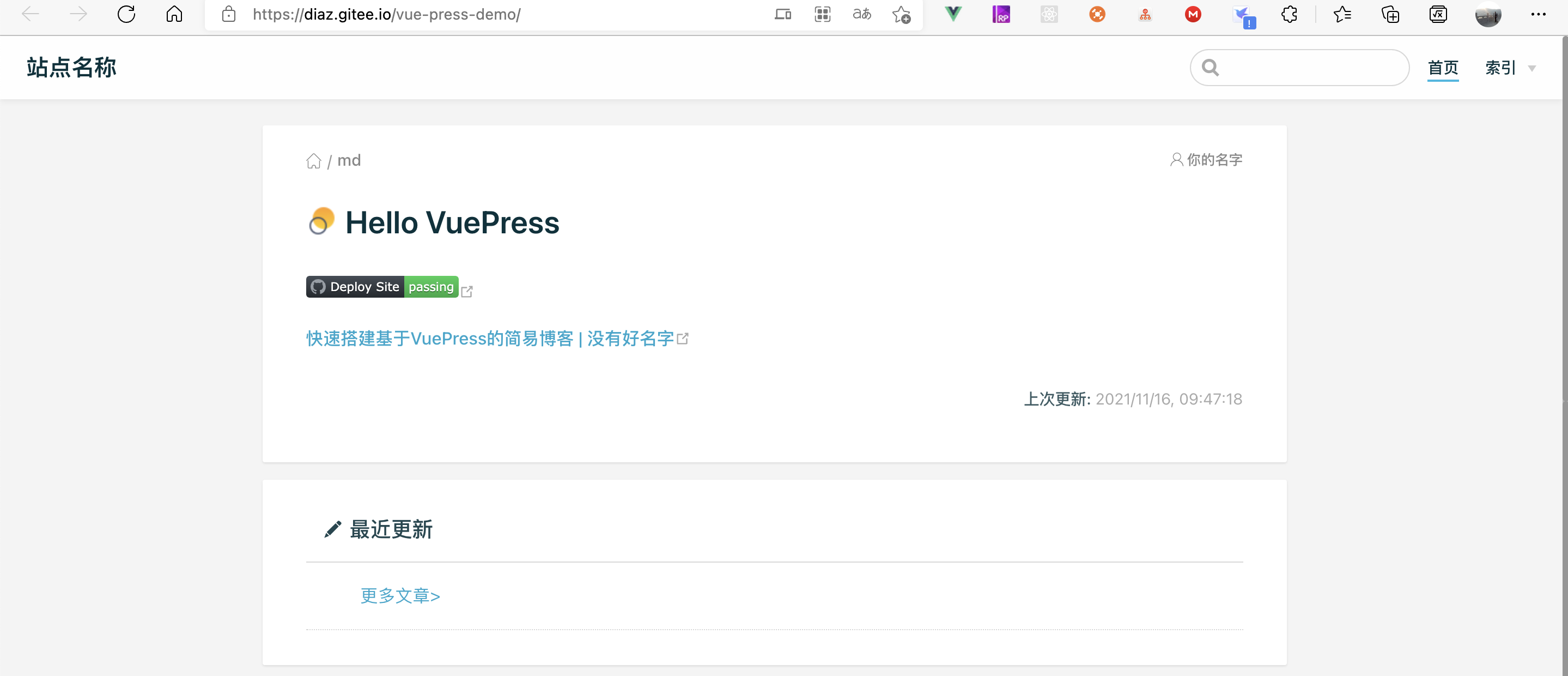View site info via the lock icon
Viewport: 1568px width, 676px height.
coord(228,14)
